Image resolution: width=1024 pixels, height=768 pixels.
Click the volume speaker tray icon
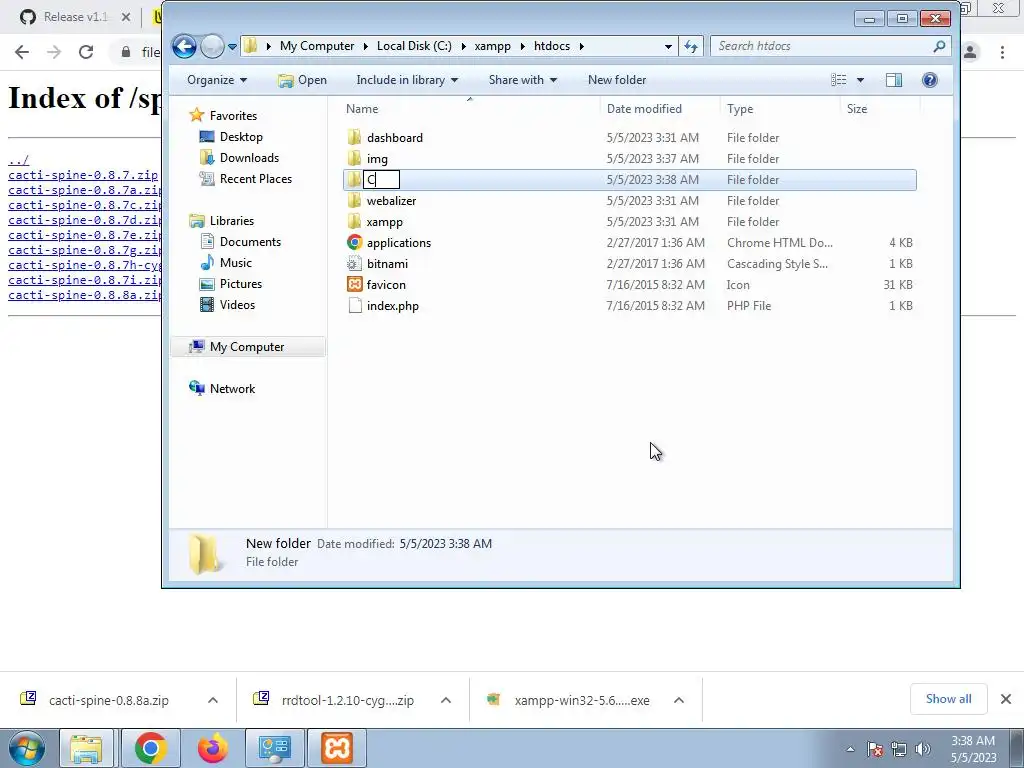click(923, 749)
